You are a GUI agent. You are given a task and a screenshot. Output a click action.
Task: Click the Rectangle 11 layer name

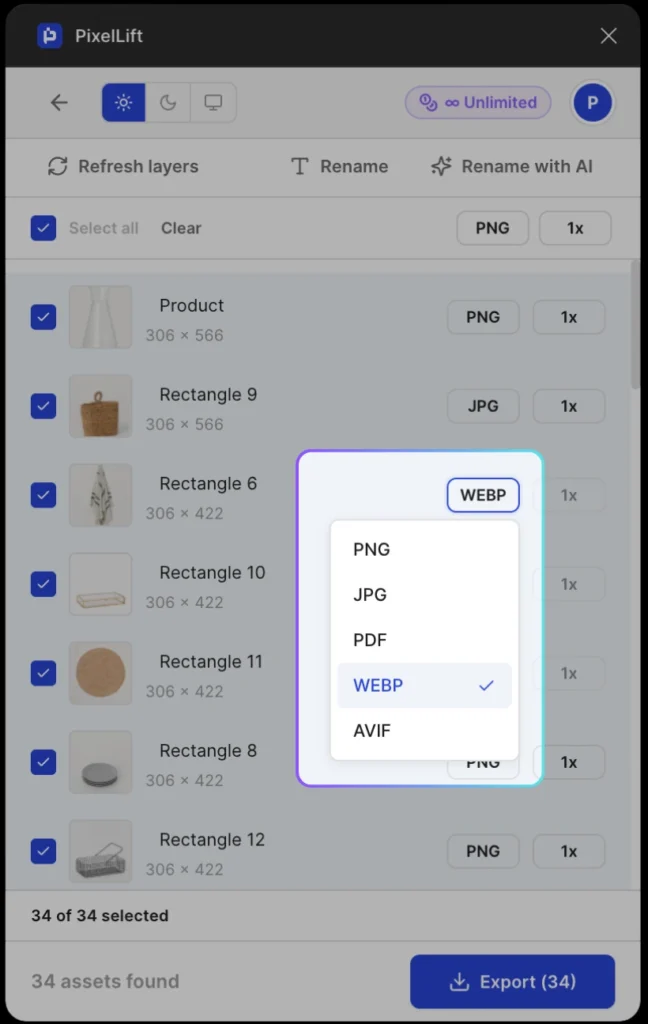[x=211, y=662]
